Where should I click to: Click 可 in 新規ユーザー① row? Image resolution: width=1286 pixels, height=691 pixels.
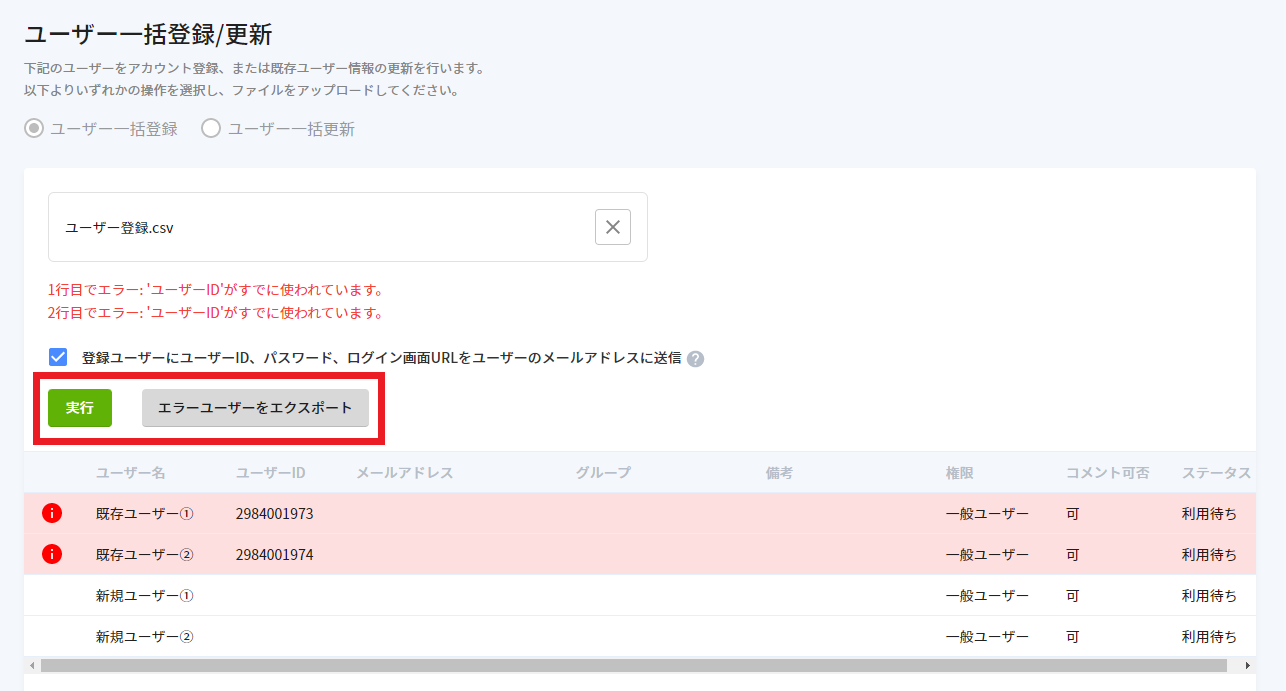(1073, 595)
